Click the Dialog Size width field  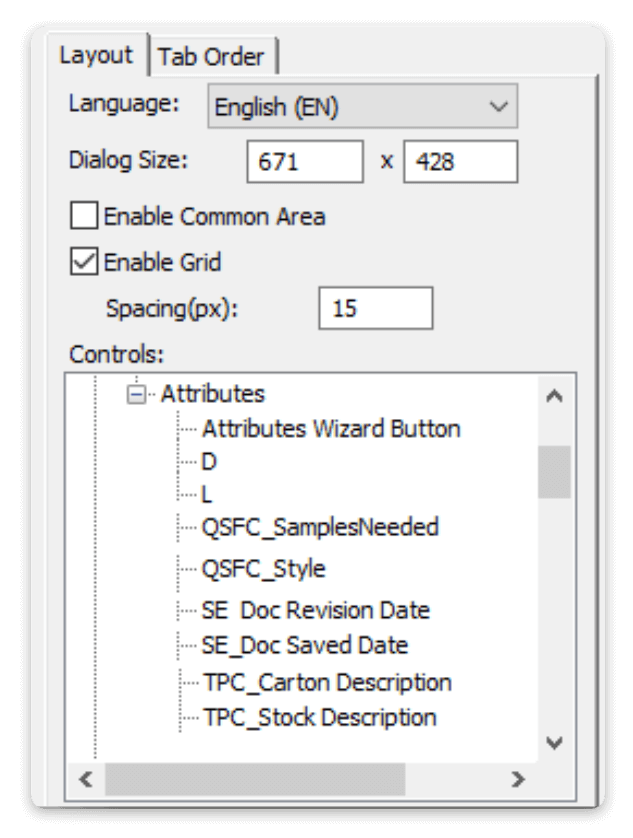tap(305, 162)
